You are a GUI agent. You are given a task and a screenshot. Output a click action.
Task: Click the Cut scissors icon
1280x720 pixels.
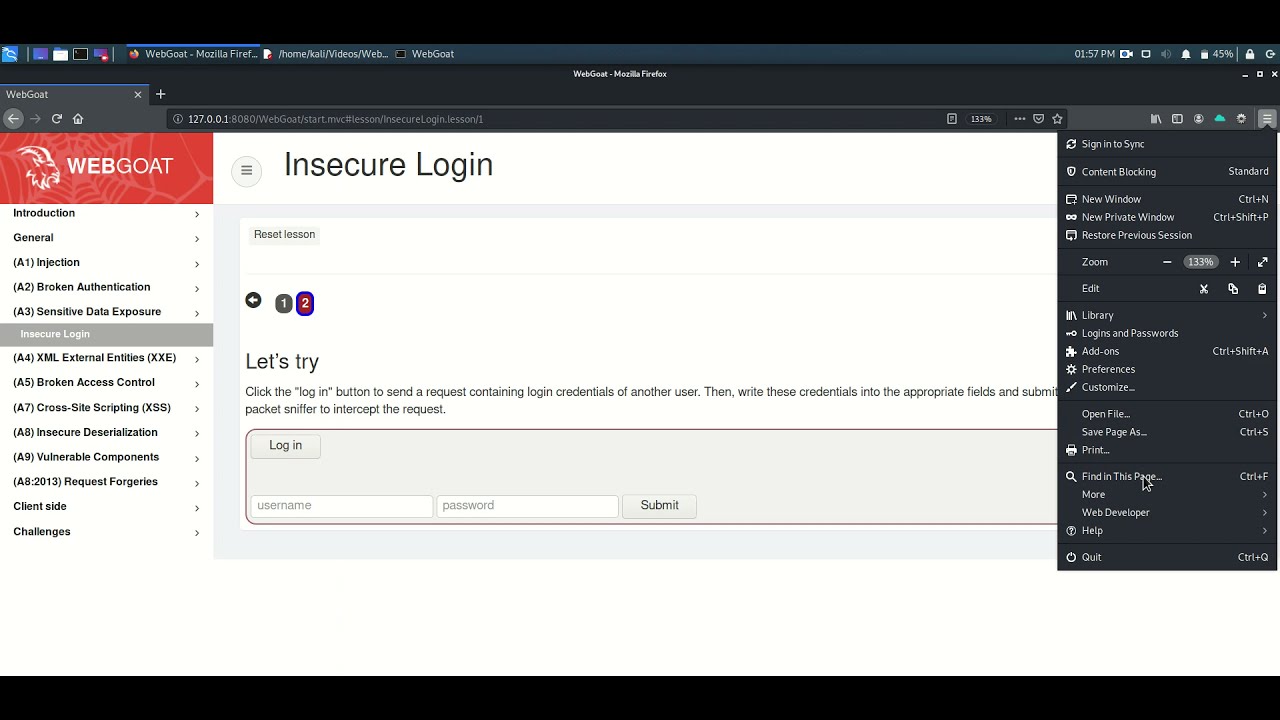[x=1204, y=289]
